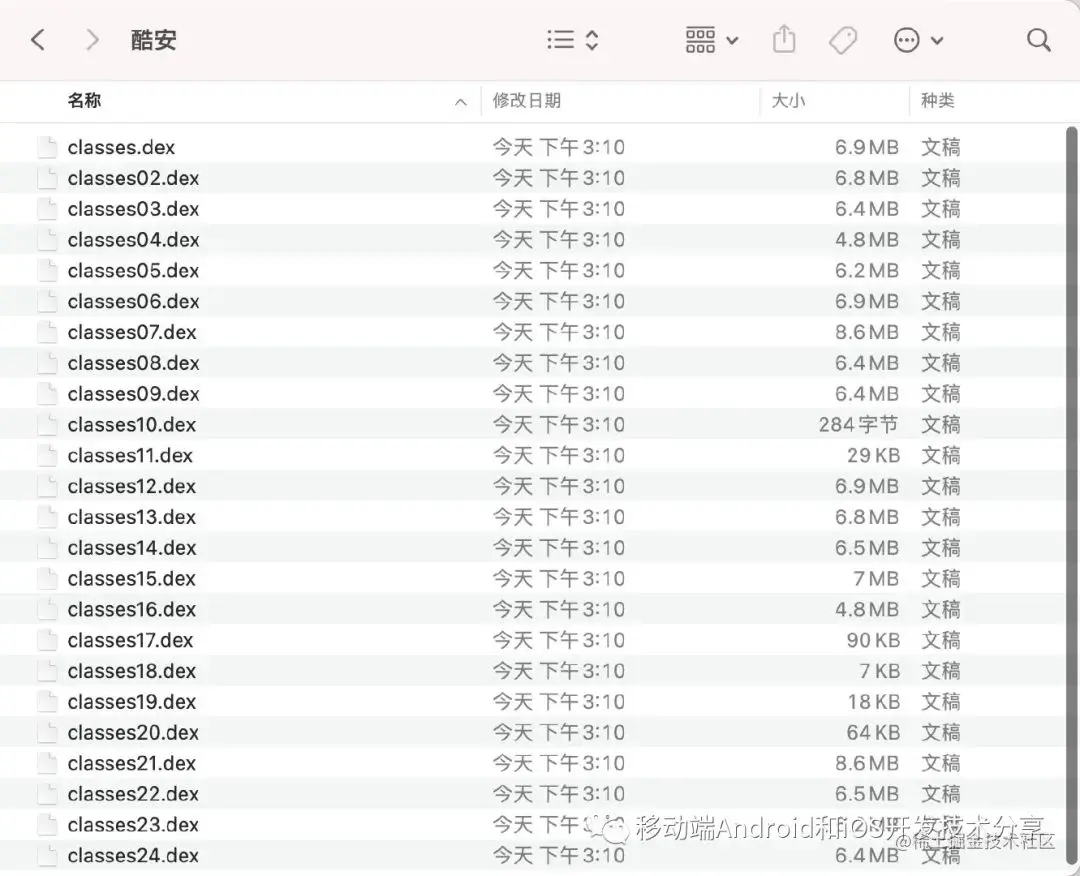Sort by the 大小 column header
Viewport: 1080px width, 876px height.
coord(788,101)
